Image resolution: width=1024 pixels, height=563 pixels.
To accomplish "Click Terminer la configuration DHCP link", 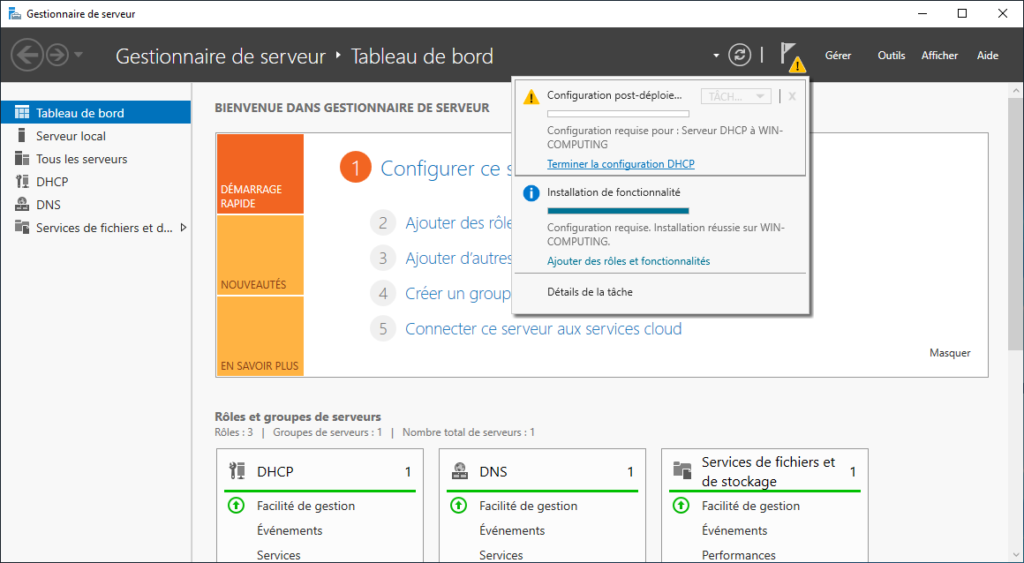I will pyautogui.click(x=620, y=164).
